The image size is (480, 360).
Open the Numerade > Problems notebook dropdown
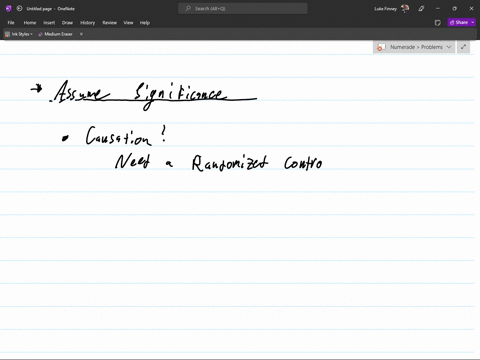point(414,47)
